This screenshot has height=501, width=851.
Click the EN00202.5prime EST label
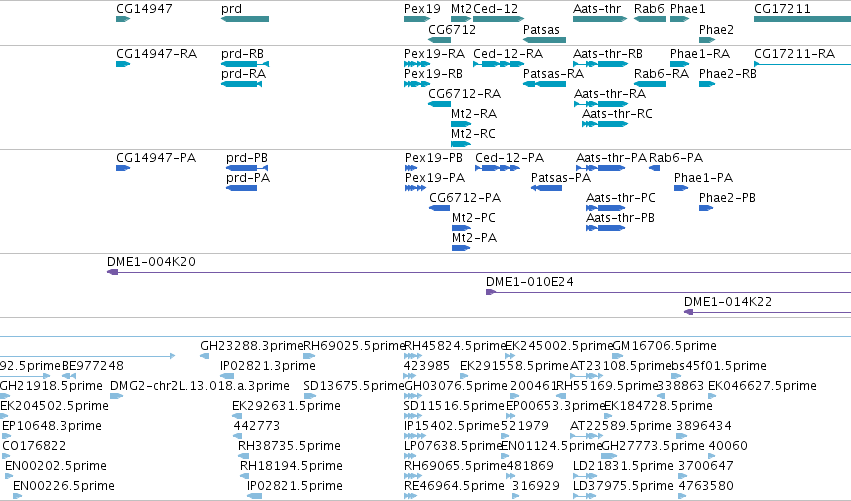pos(56,466)
